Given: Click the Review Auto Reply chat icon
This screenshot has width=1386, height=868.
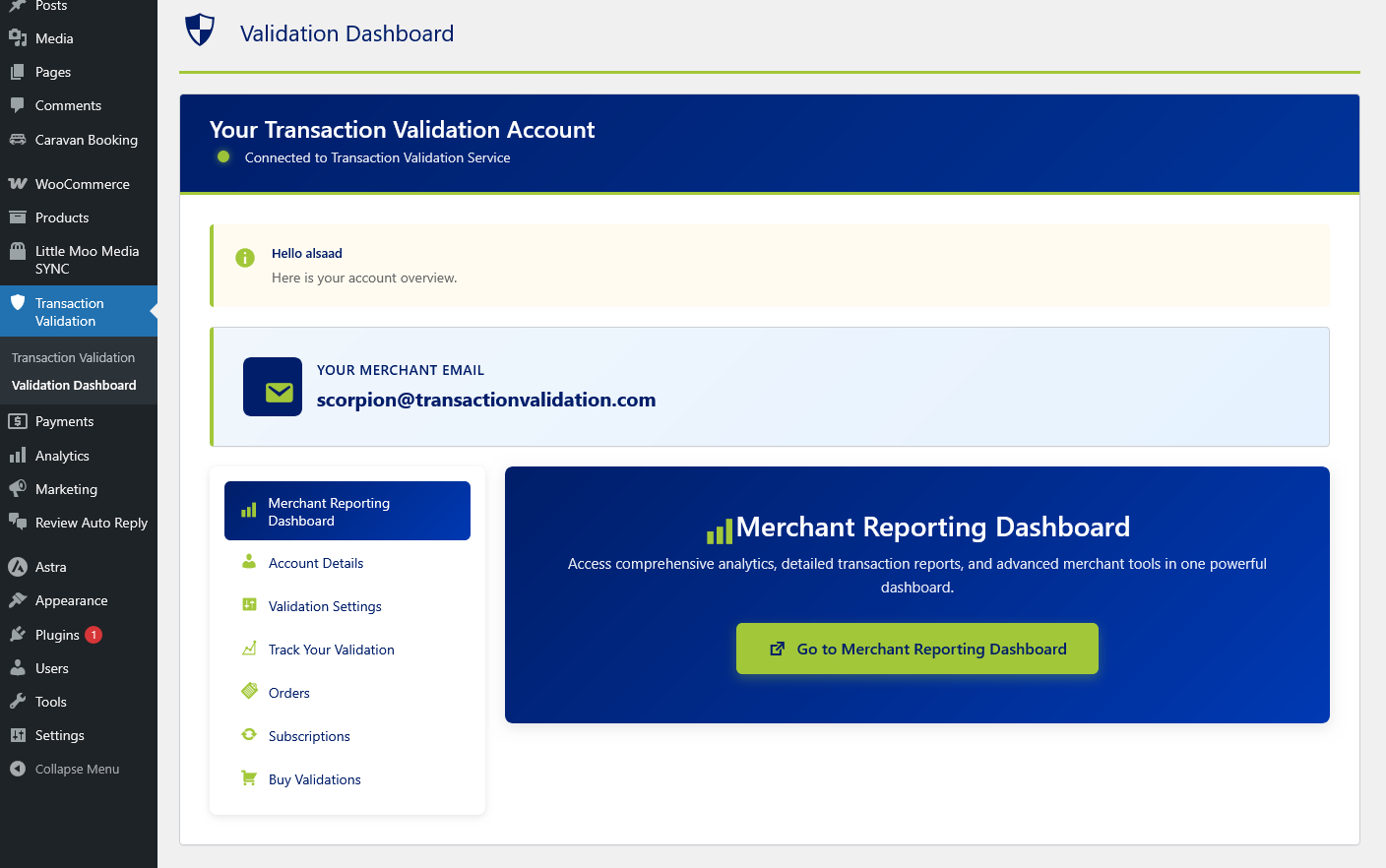Looking at the screenshot, I should tap(18, 523).
